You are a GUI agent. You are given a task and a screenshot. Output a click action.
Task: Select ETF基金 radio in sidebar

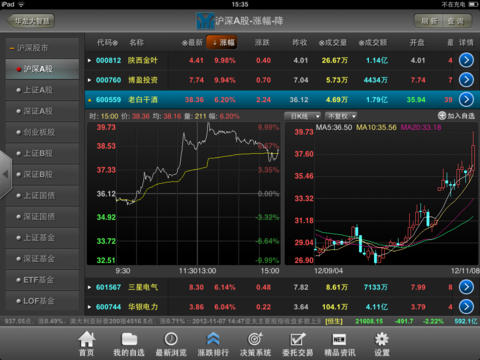click(19, 280)
